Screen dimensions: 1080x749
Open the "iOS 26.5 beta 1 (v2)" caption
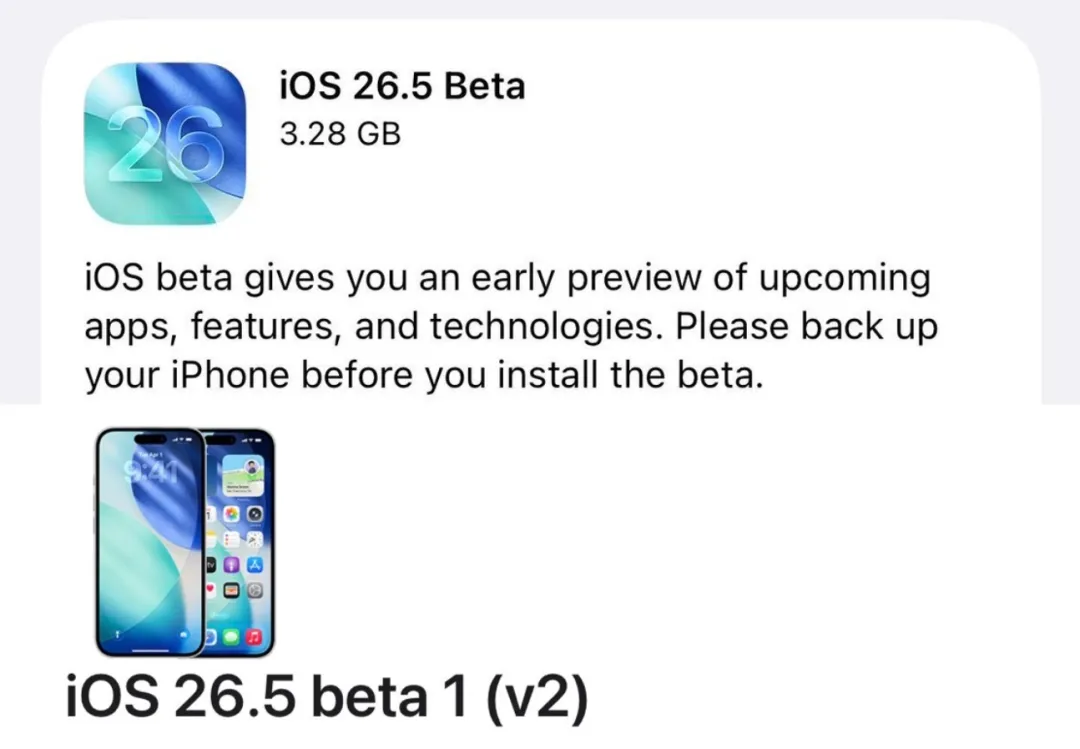327,697
